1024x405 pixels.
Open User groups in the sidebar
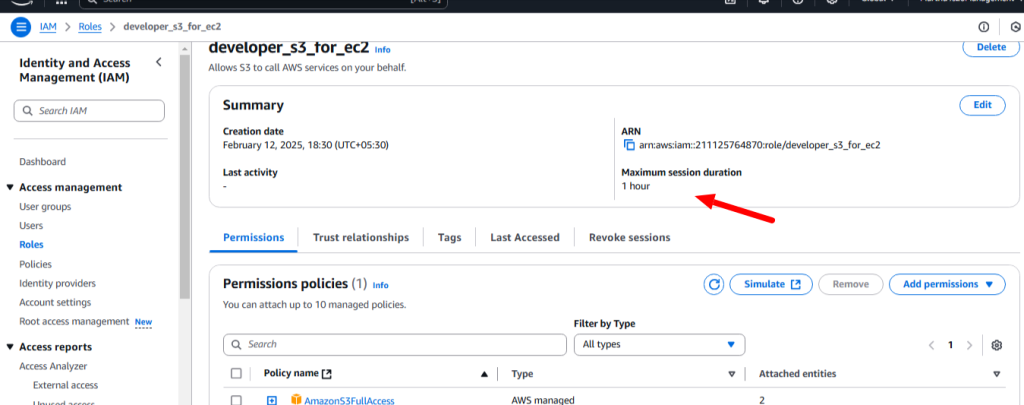[45, 206]
